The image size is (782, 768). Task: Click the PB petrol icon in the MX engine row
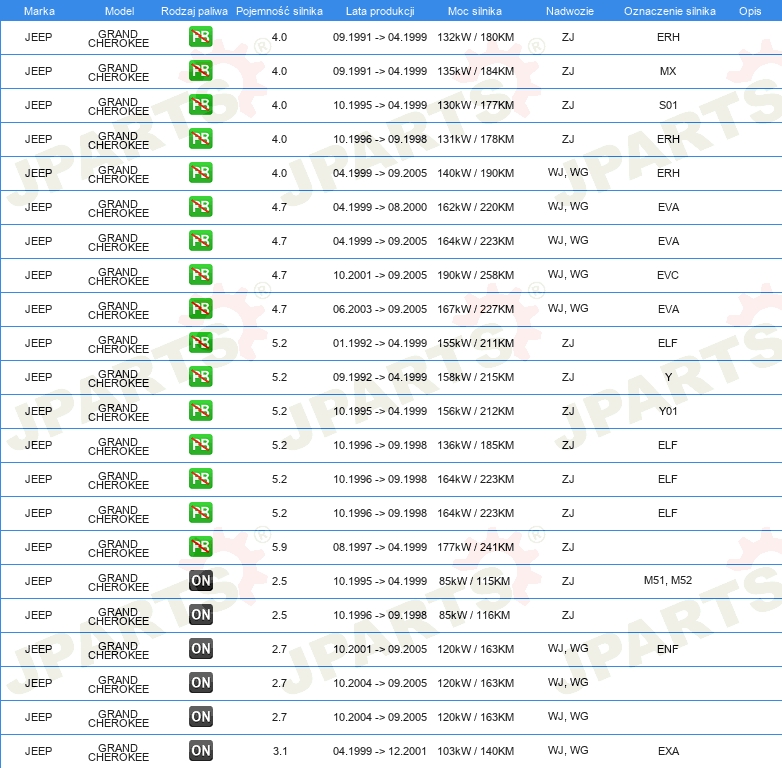(x=200, y=71)
